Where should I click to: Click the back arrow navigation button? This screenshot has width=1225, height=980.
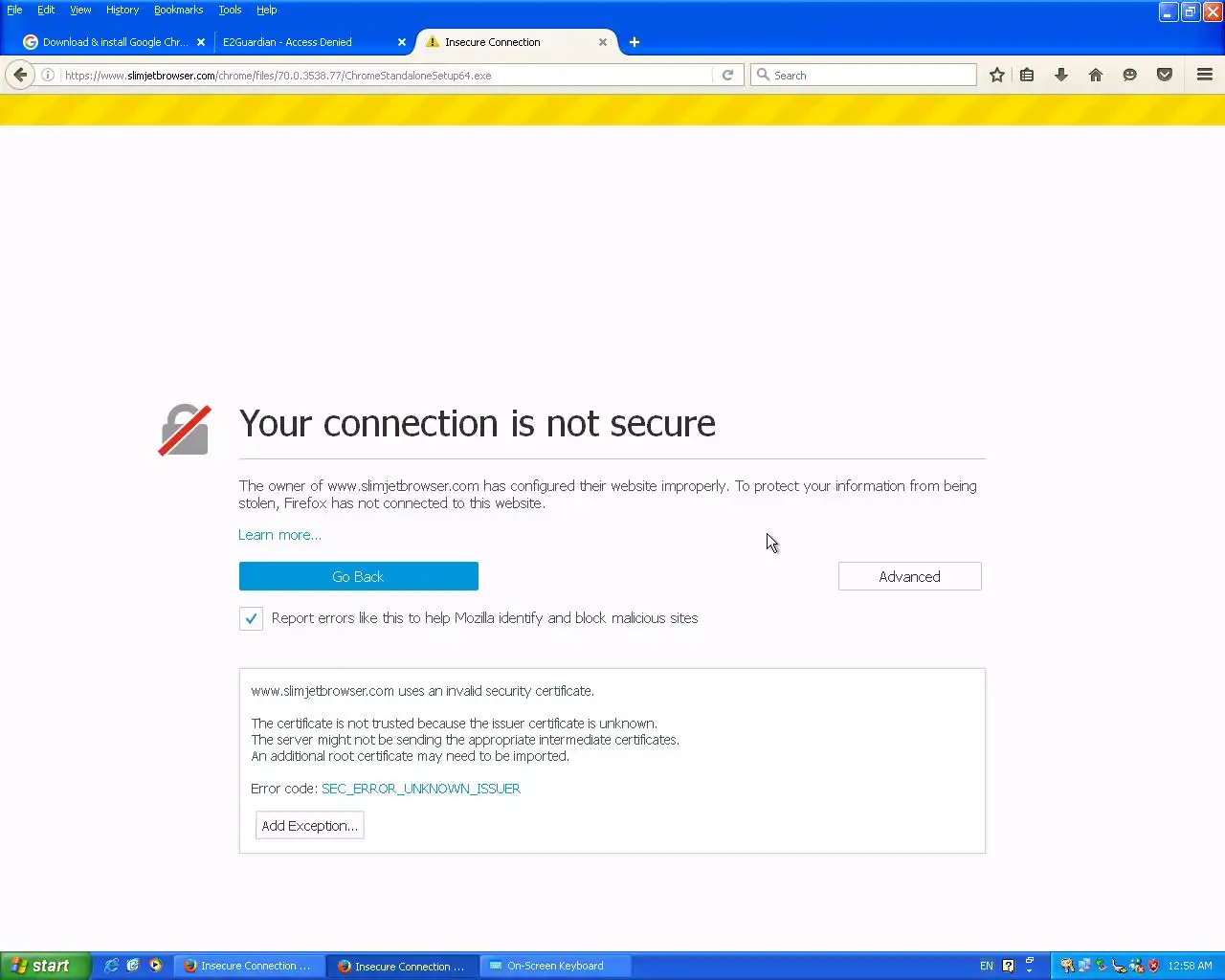(20, 75)
